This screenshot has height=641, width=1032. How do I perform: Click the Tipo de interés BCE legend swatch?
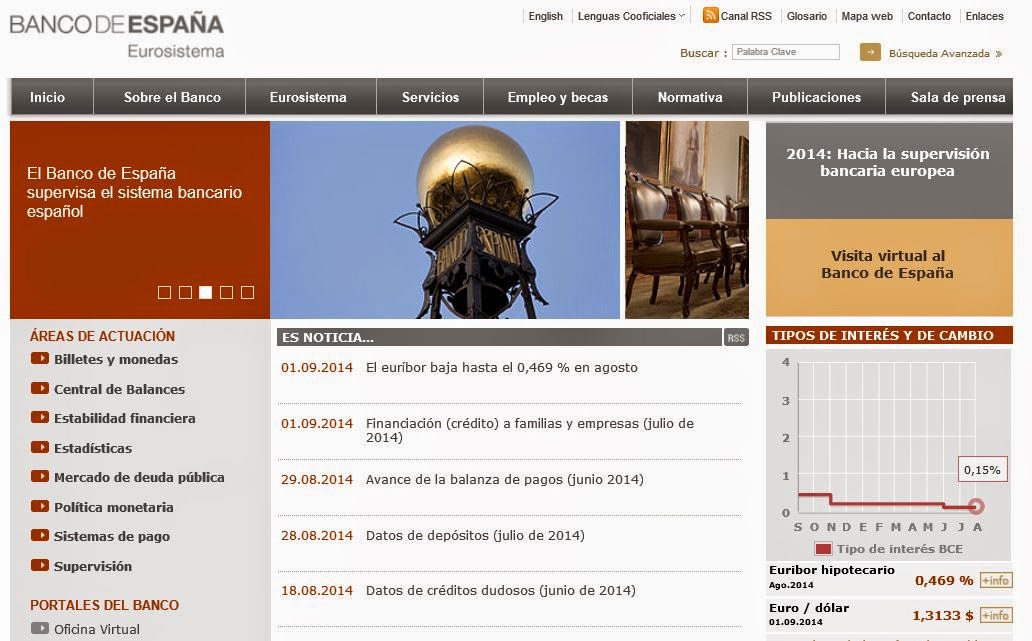click(x=823, y=548)
